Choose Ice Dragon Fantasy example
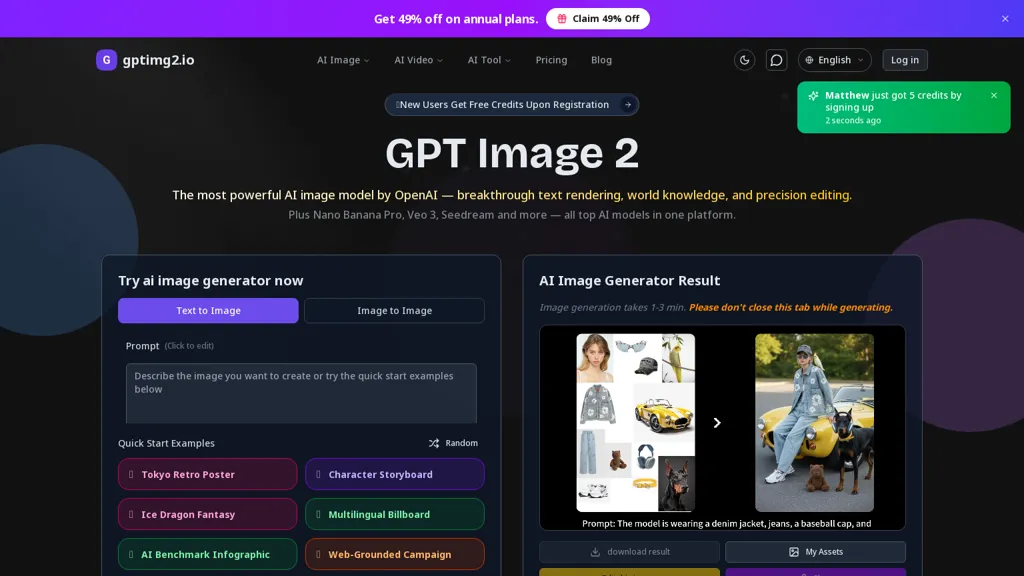Viewport: 1024px width, 576px height. tap(208, 515)
